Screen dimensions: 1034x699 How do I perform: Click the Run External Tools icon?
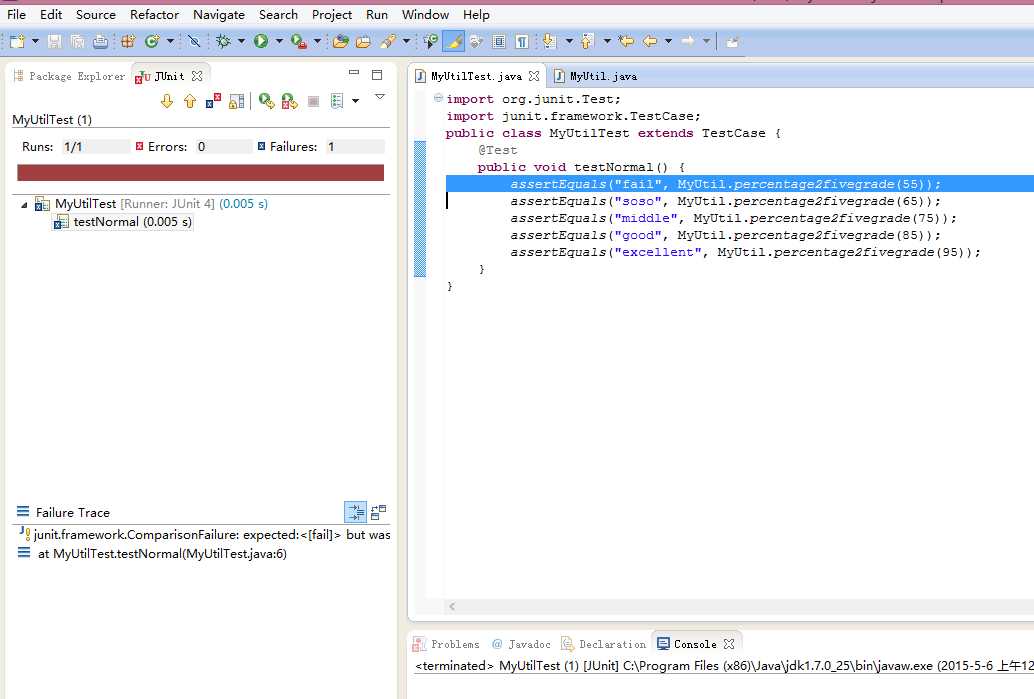point(299,42)
